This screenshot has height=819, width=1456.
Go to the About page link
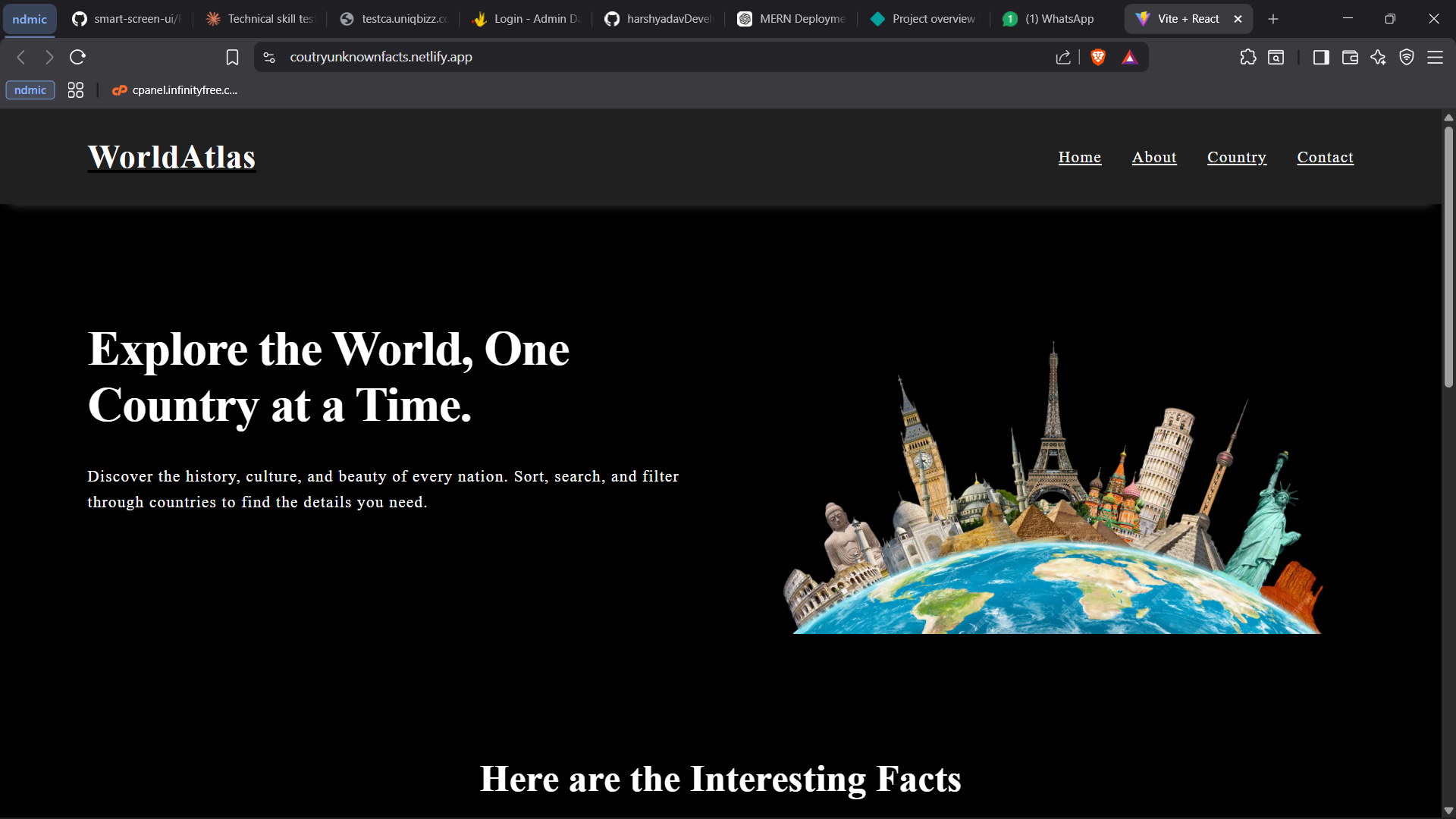coord(1153,157)
